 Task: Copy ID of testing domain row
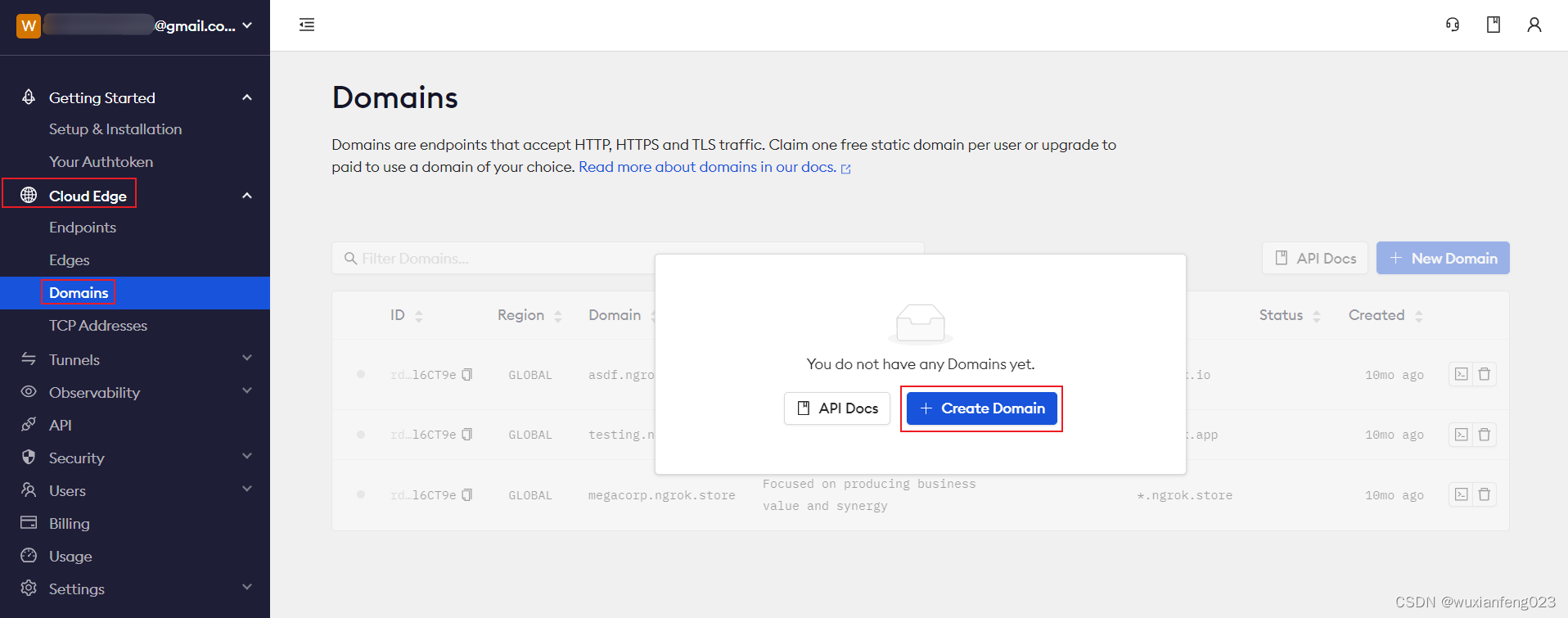coord(467,434)
